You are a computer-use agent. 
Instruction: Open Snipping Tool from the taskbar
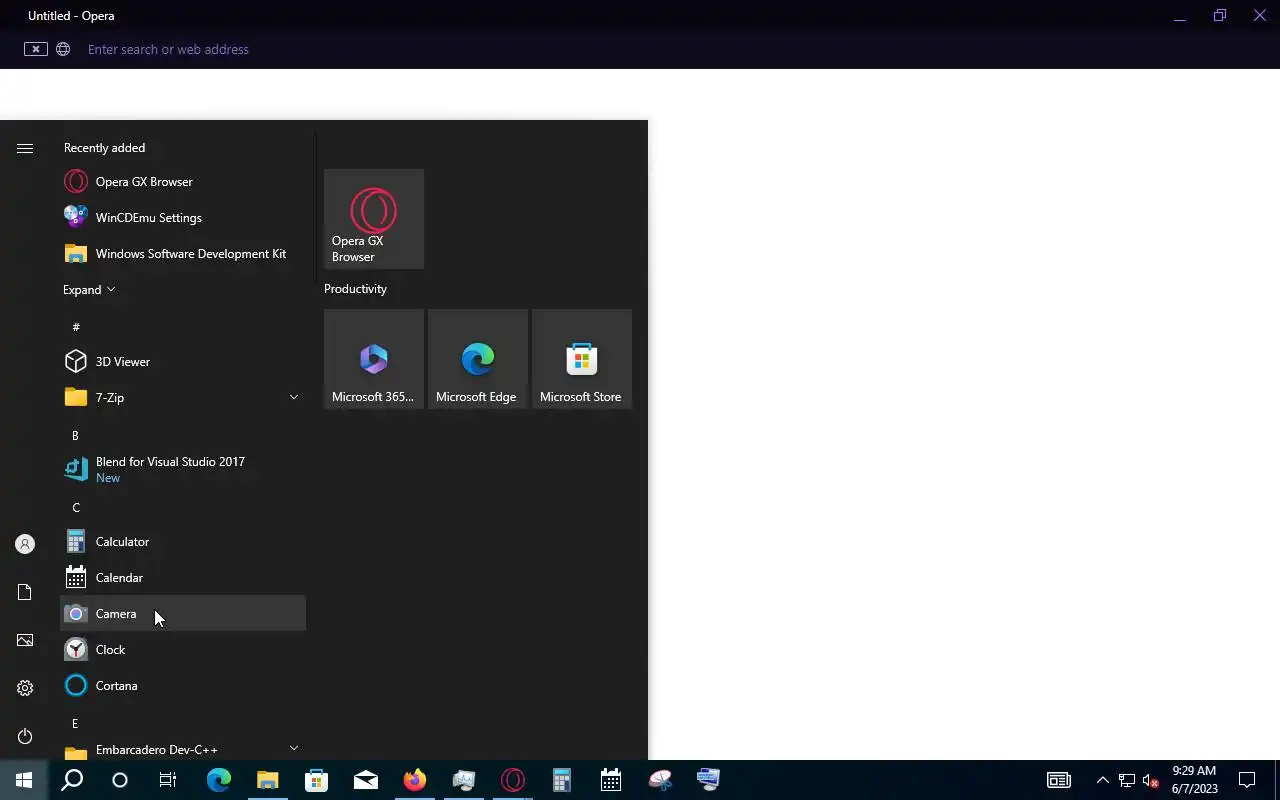660,780
